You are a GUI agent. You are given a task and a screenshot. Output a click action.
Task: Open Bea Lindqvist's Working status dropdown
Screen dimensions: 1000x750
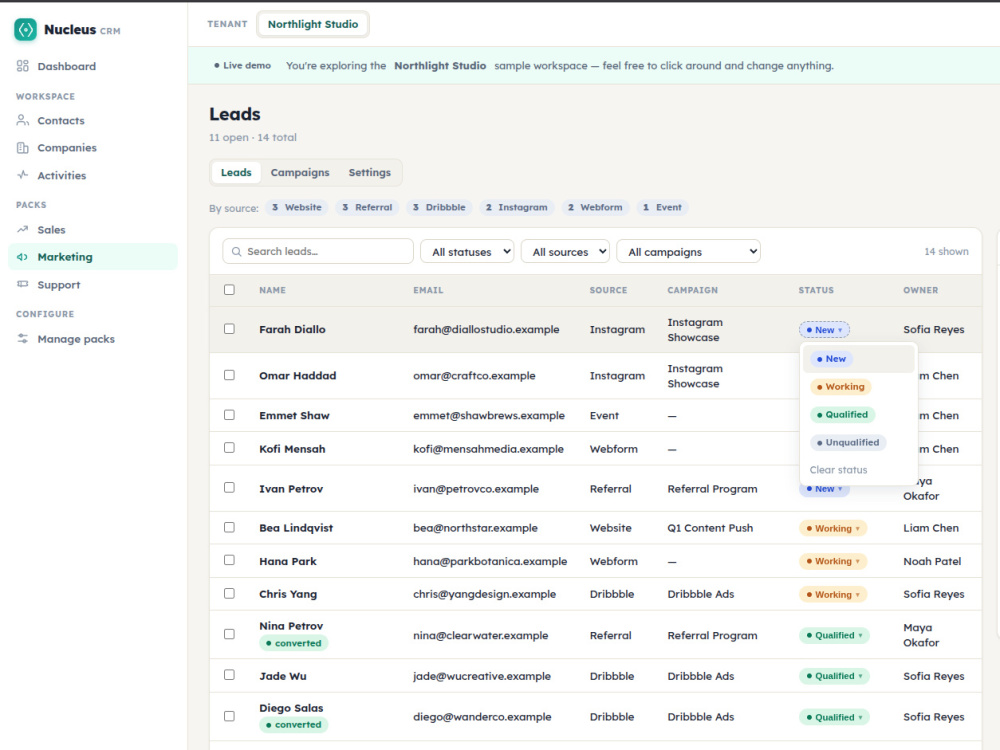833,528
